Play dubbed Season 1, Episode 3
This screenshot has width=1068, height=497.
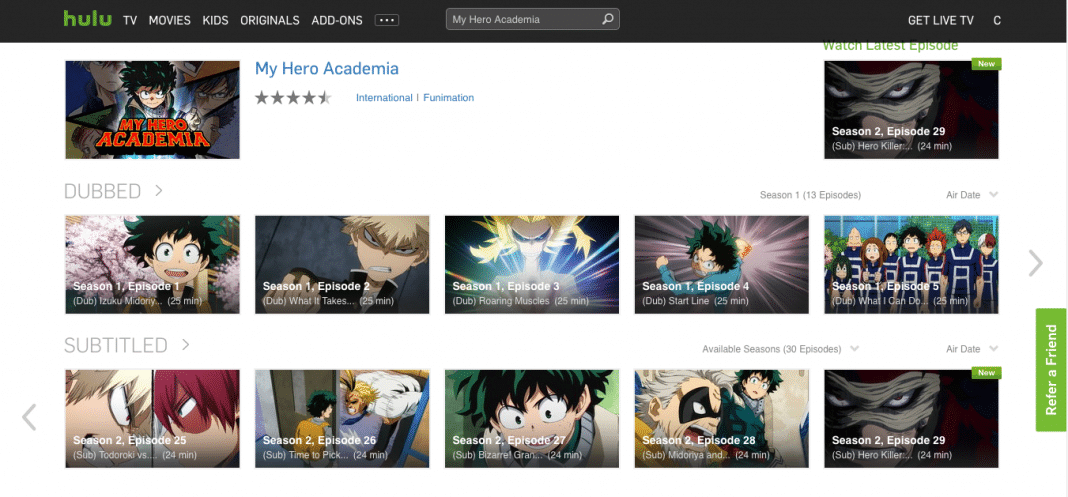coord(532,265)
